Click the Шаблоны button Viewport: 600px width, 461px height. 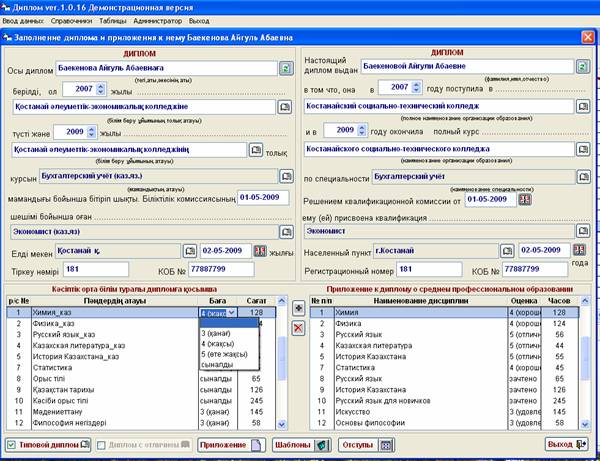click(298, 444)
